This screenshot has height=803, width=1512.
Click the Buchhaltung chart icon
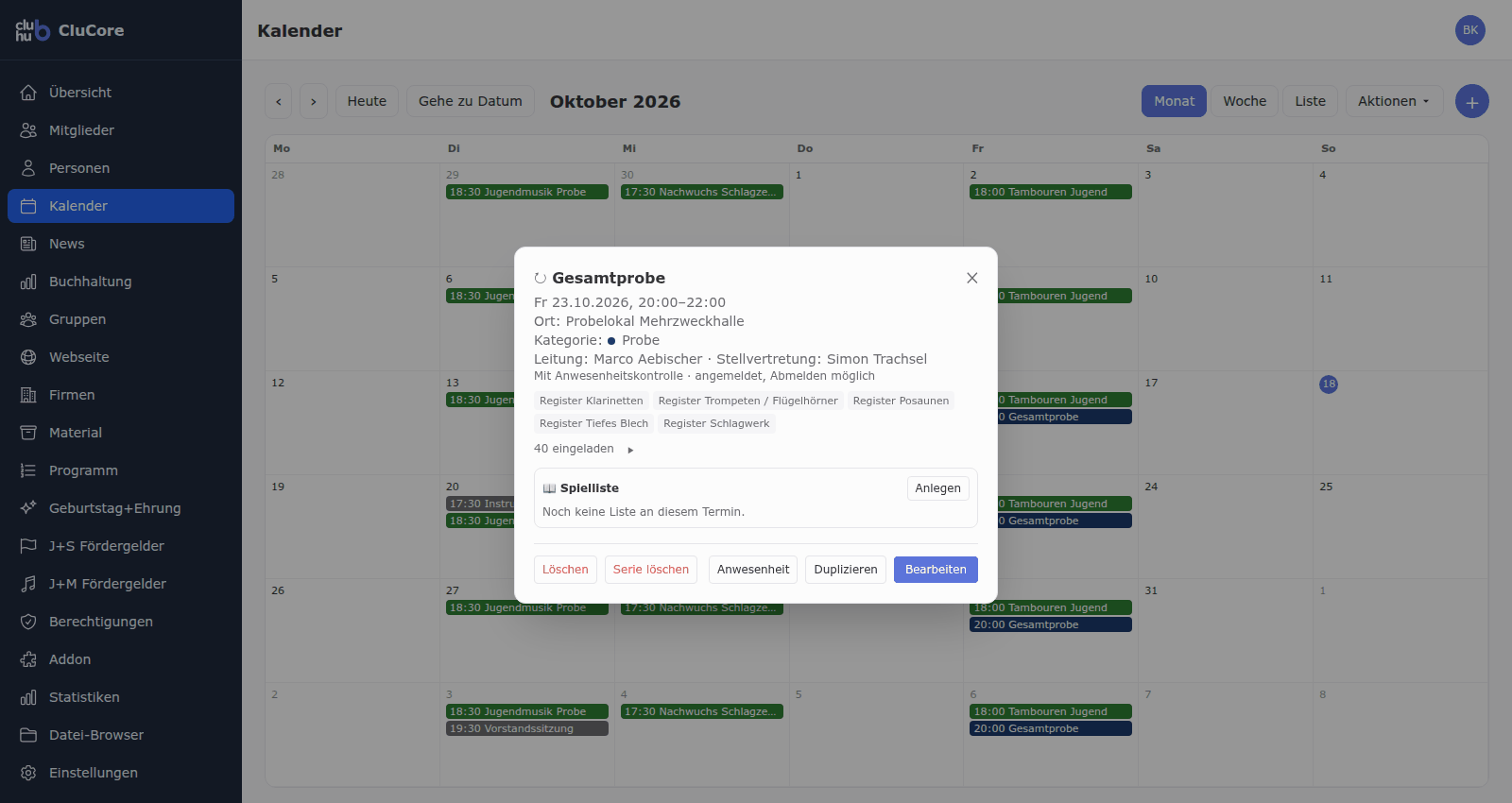tap(28, 282)
